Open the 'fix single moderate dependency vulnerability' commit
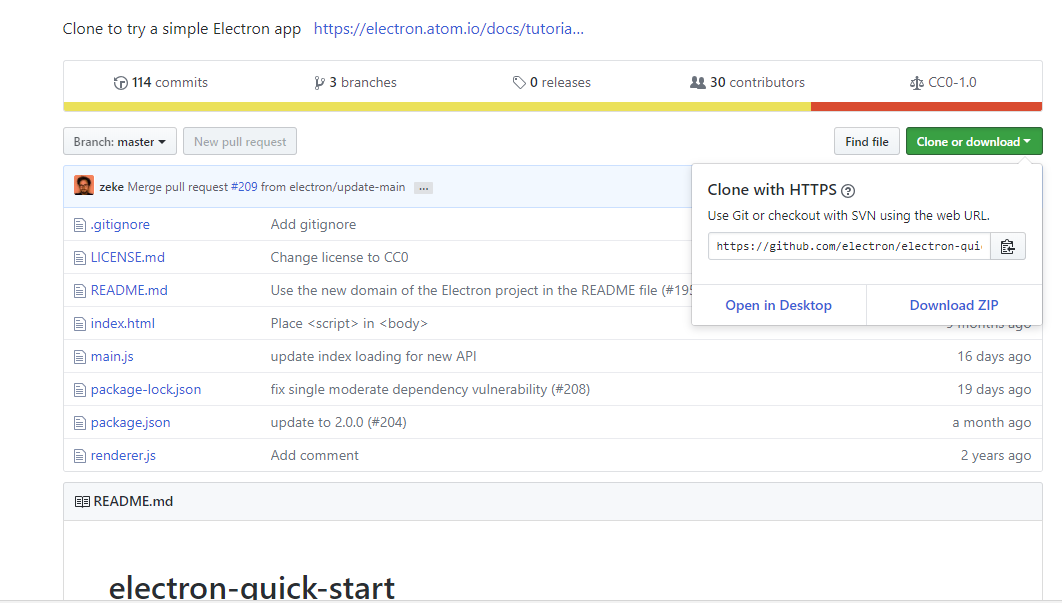Screen dimensions: 1062x603 pyautogui.click(x=430, y=390)
